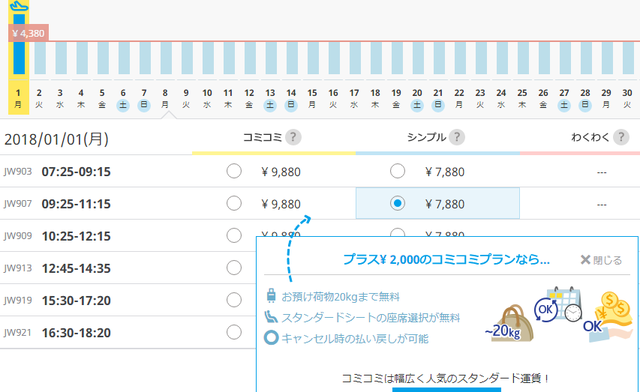Click flight time 16:30-18:20
640x392 pixels.
click(76, 333)
